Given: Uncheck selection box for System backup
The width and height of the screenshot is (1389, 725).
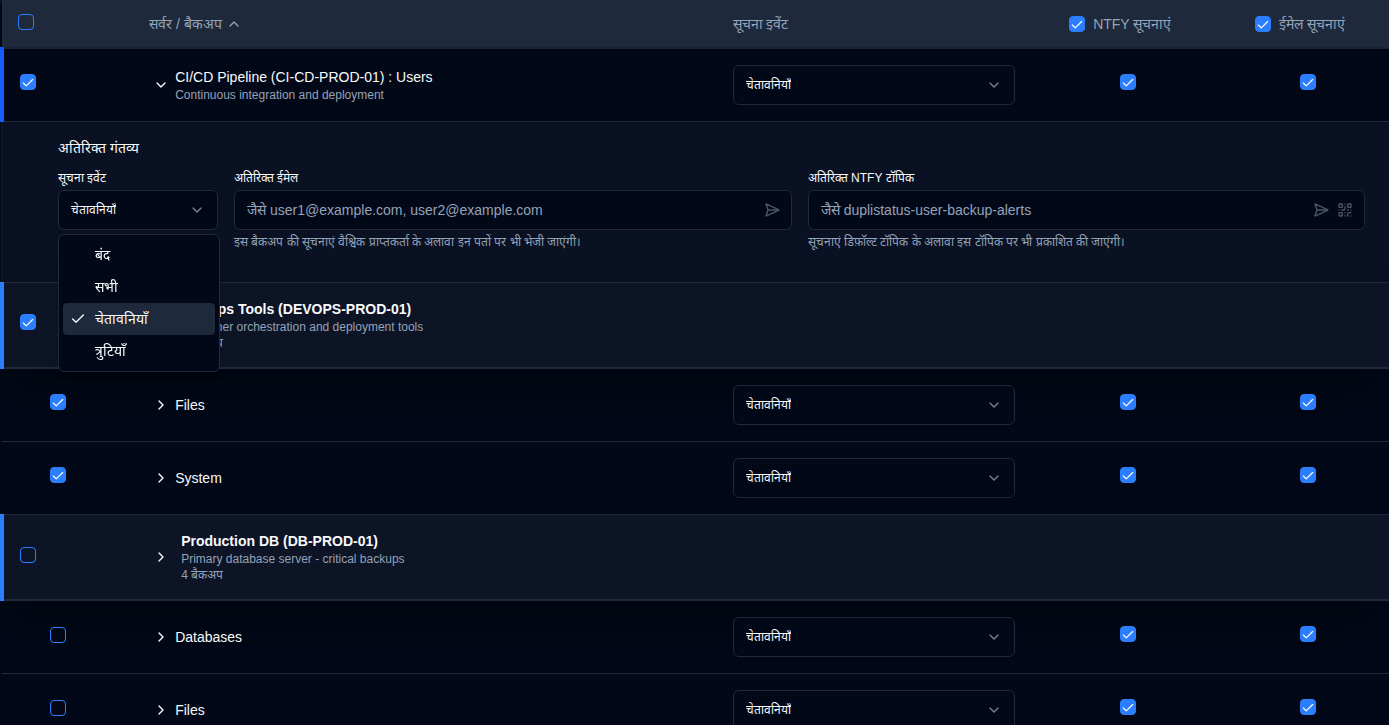Looking at the screenshot, I should coord(58,475).
